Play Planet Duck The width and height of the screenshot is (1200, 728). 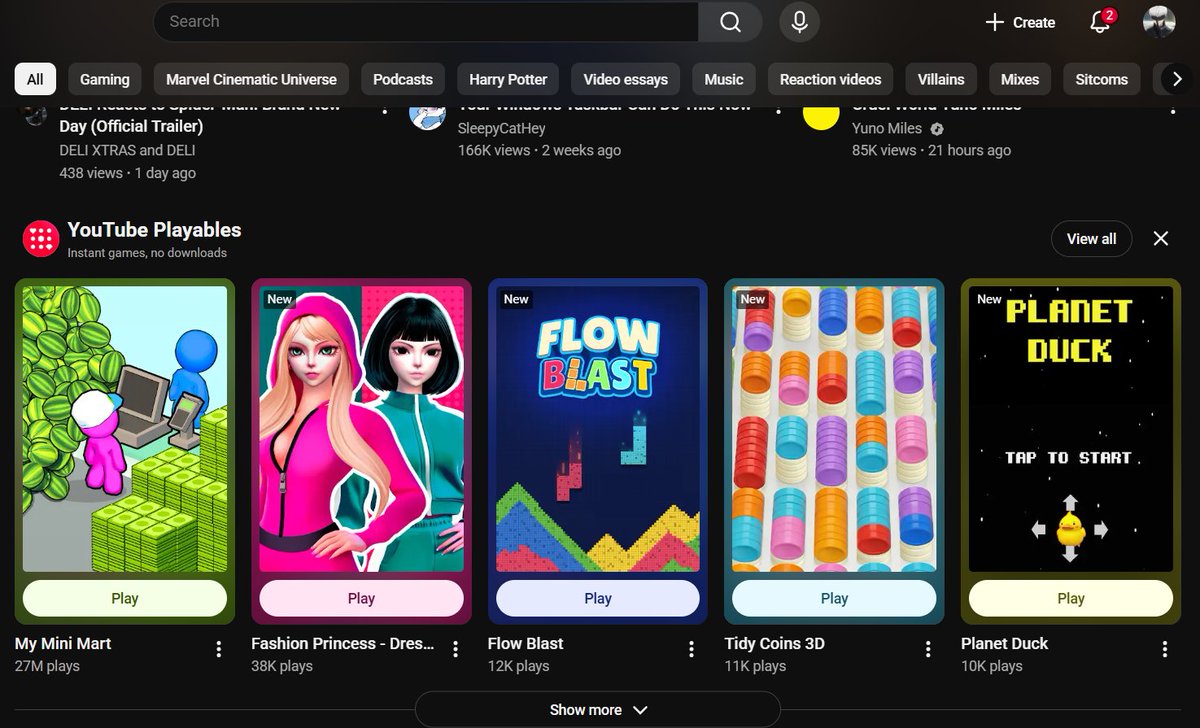click(1071, 598)
